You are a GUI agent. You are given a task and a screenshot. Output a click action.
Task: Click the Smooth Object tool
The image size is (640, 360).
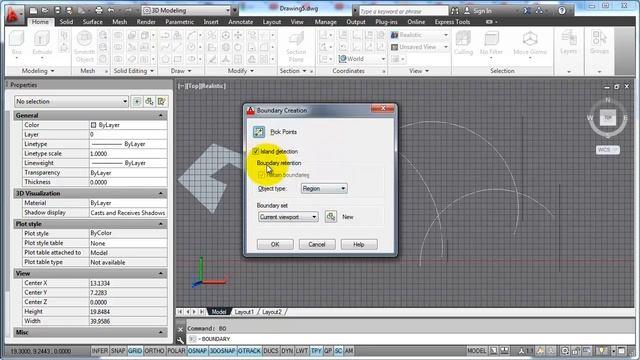84,46
